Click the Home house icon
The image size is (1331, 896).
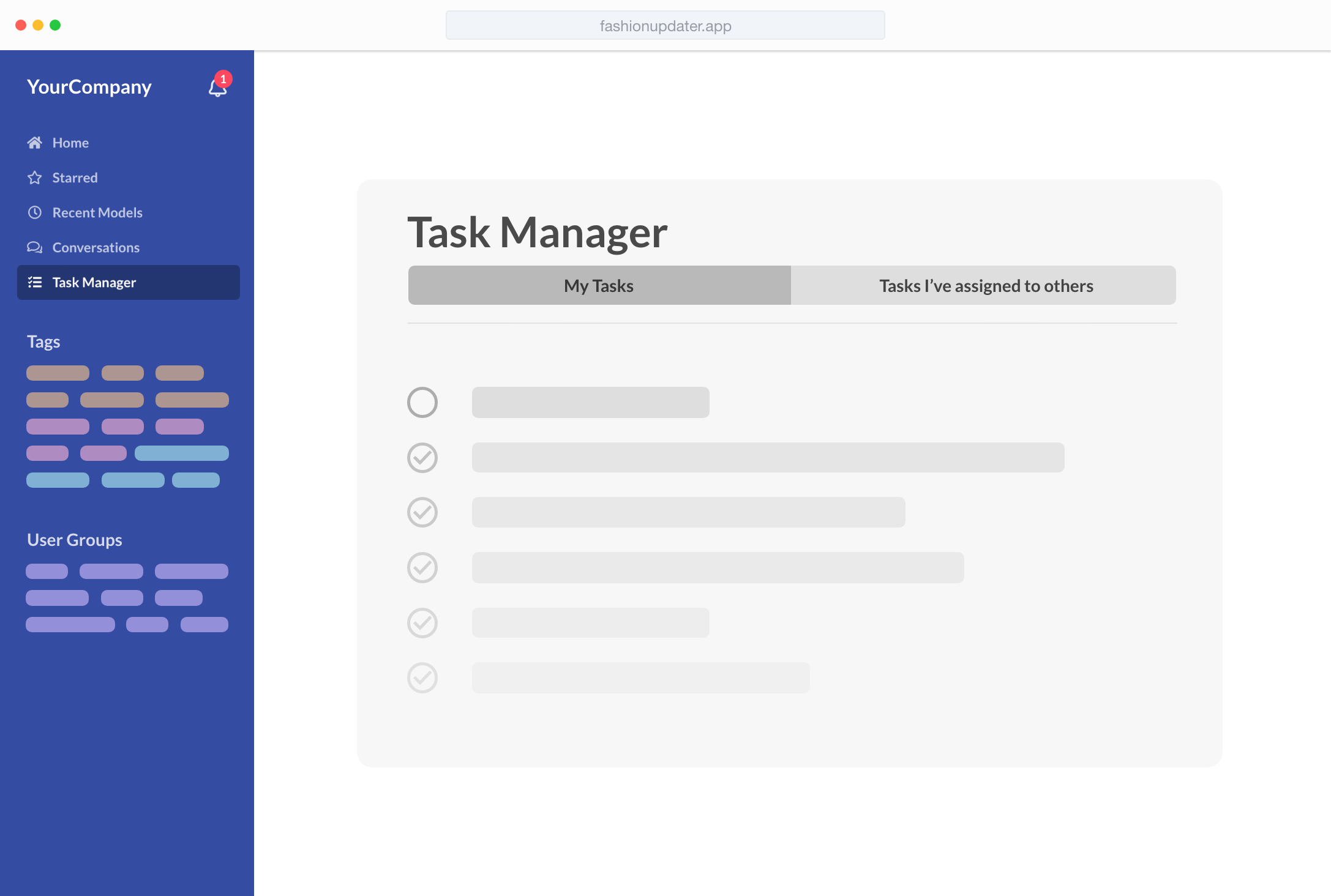tap(35, 143)
